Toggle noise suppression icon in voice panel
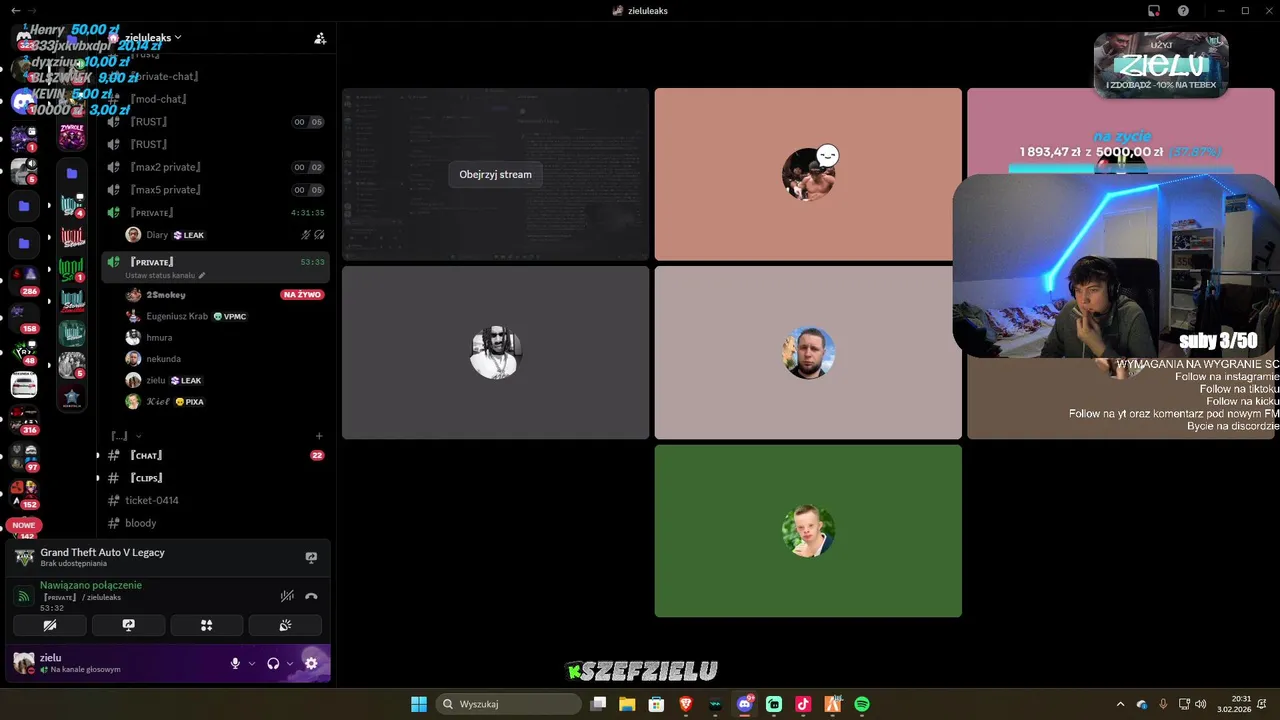Image resolution: width=1280 pixels, height=720 pixels. (287, 596)
